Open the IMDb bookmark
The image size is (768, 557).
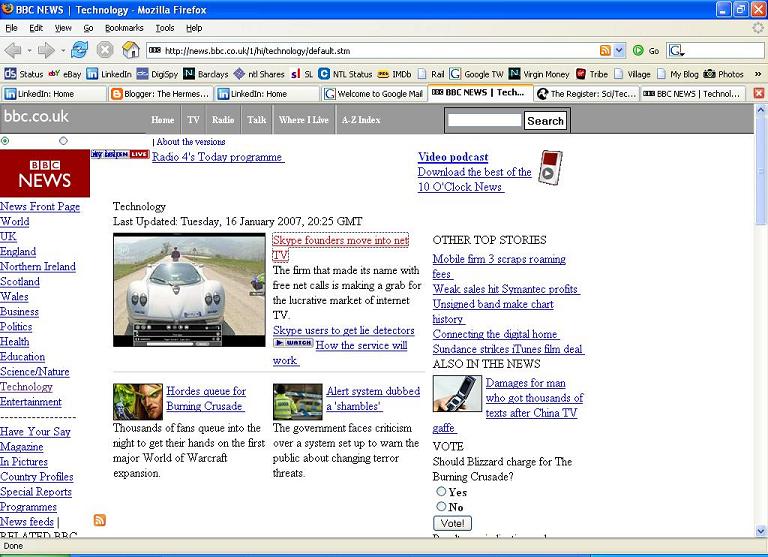coord(394,74)
